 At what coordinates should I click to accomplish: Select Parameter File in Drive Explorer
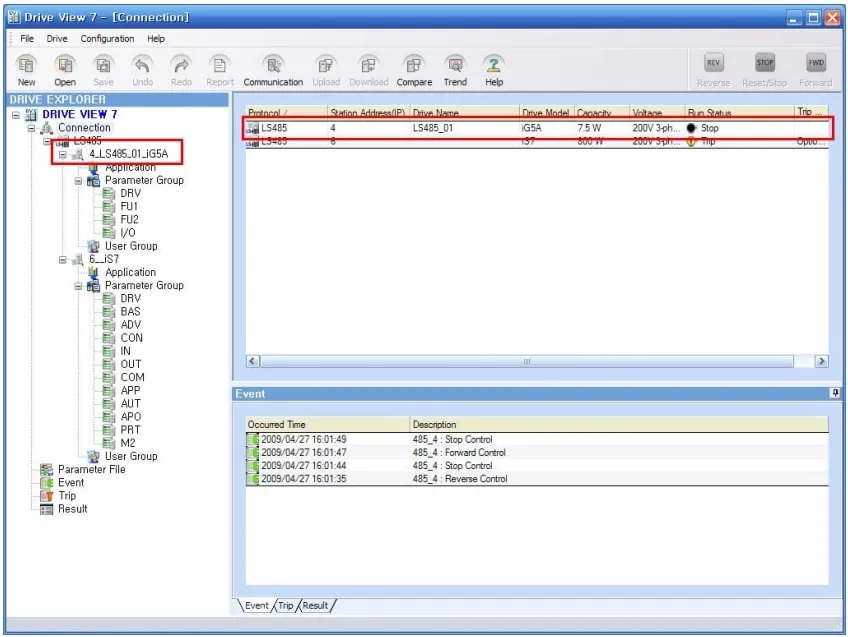click(x=91, y=469)
